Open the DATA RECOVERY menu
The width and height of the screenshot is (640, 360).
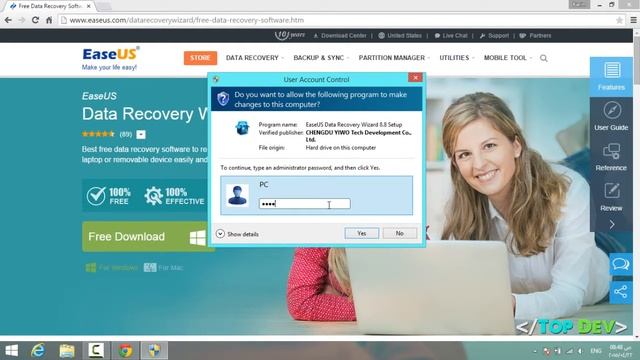tap(254, 58)
